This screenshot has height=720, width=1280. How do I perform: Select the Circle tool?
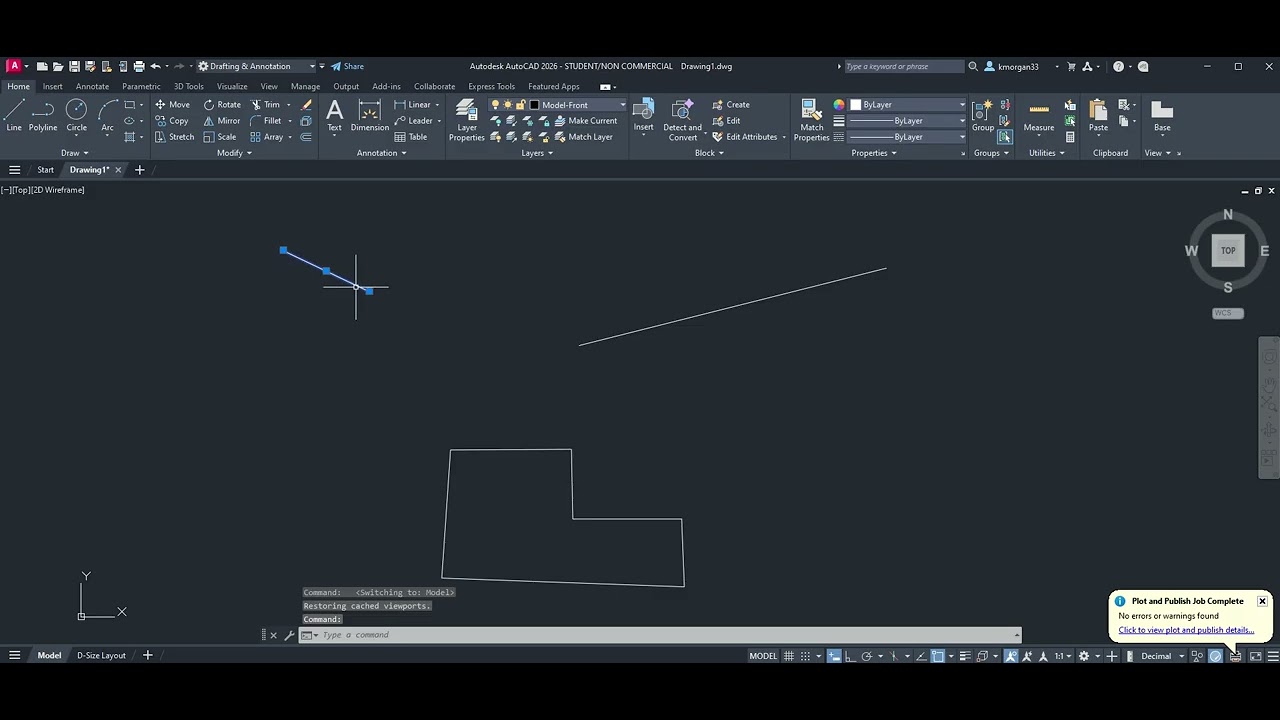pyautogui.click(x=77, y=115)
